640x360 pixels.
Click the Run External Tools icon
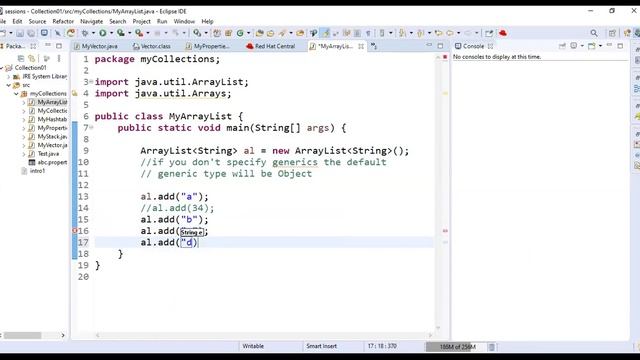pyautogui.click(x=139, y=33)
